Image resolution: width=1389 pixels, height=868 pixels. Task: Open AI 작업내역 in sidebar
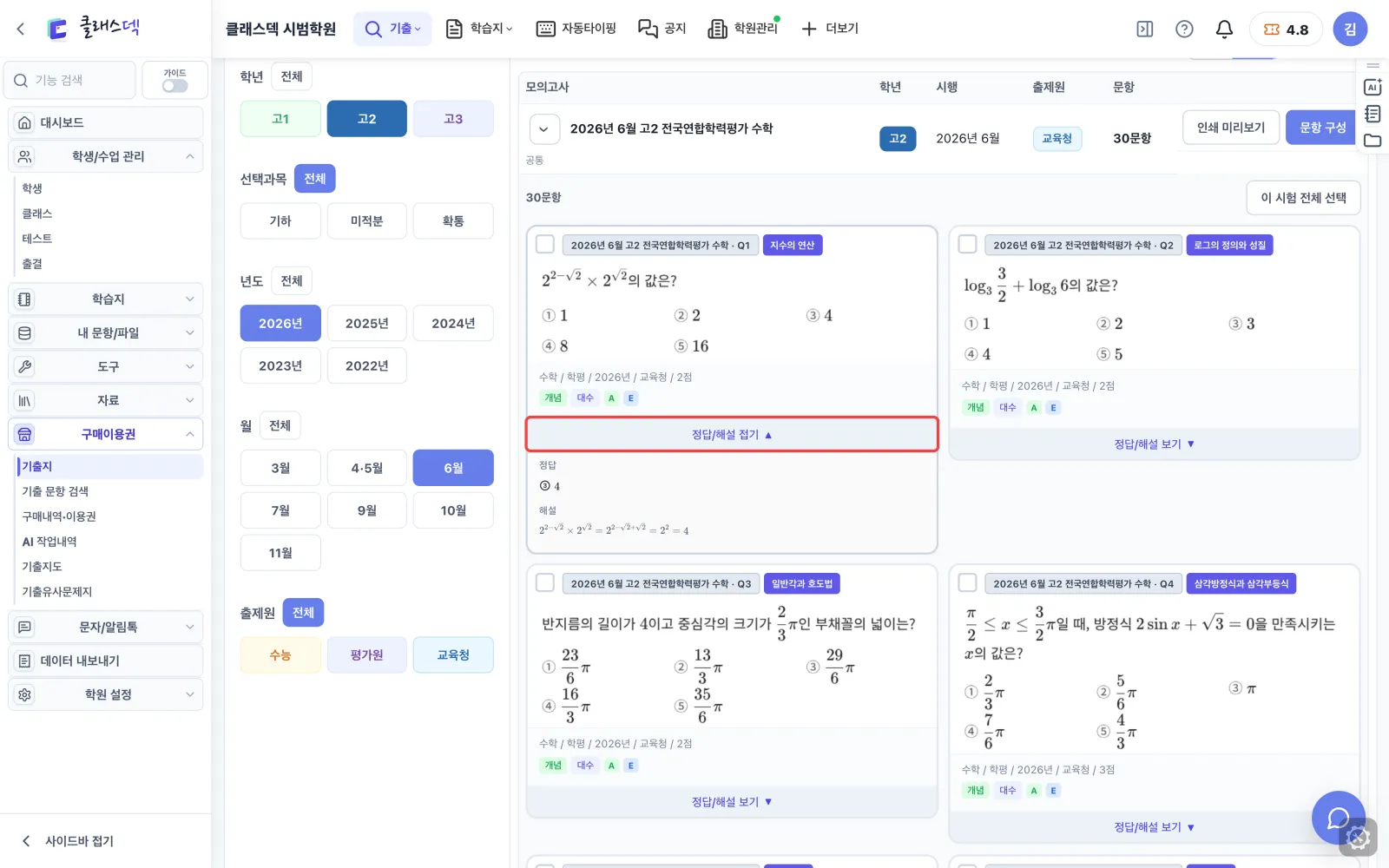(x=49, y=542)
